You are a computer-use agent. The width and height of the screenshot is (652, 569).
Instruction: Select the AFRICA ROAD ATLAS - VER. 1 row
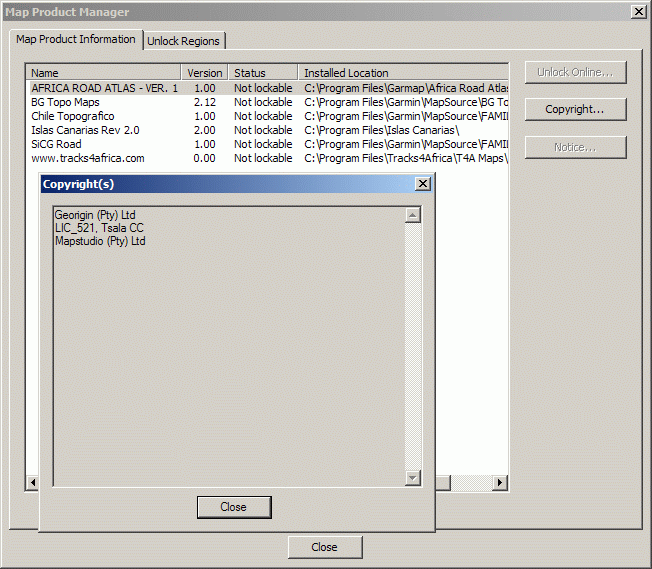267,88
